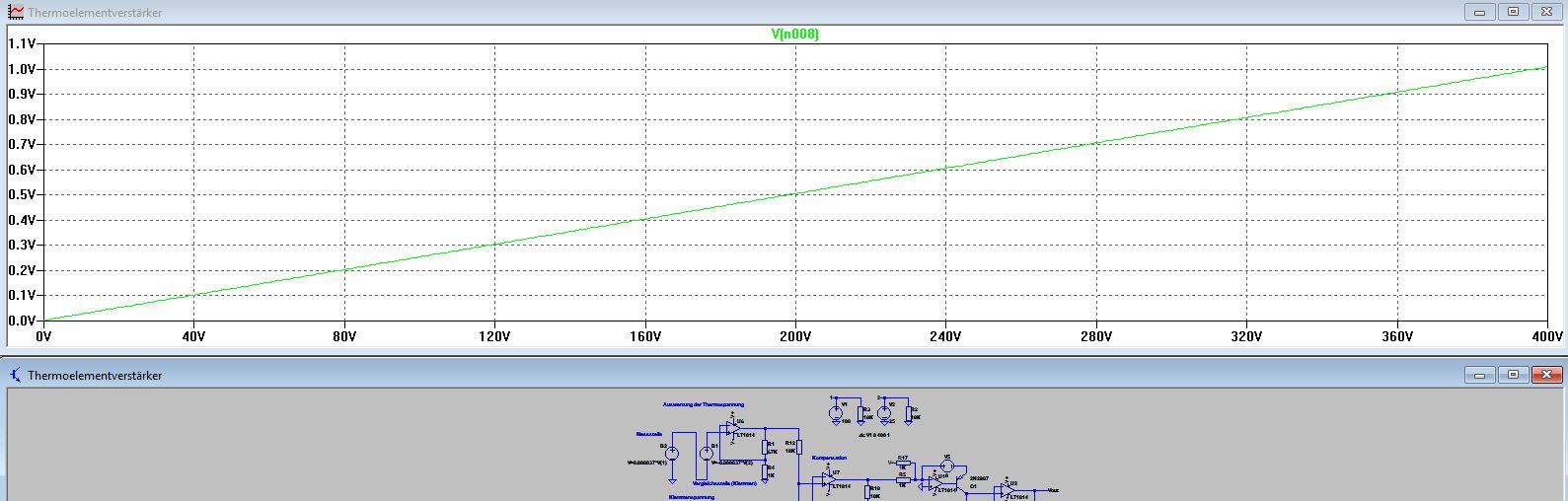Select resistor R3 symbol
The image size is (1568, 501).
[860, 413]
